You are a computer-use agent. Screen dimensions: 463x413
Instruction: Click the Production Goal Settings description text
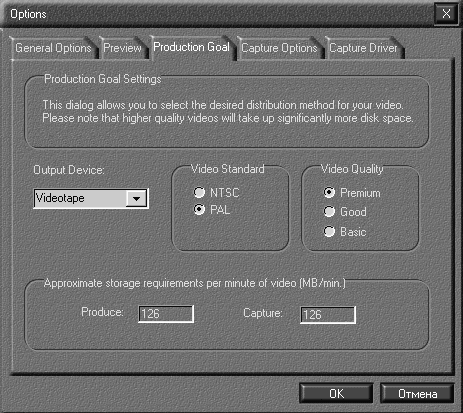pyautogui.click(x=228, y=112)
